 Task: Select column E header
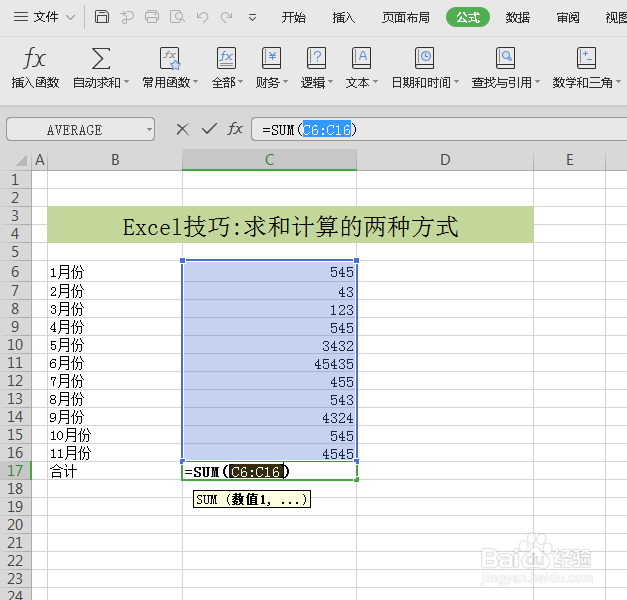569,160
